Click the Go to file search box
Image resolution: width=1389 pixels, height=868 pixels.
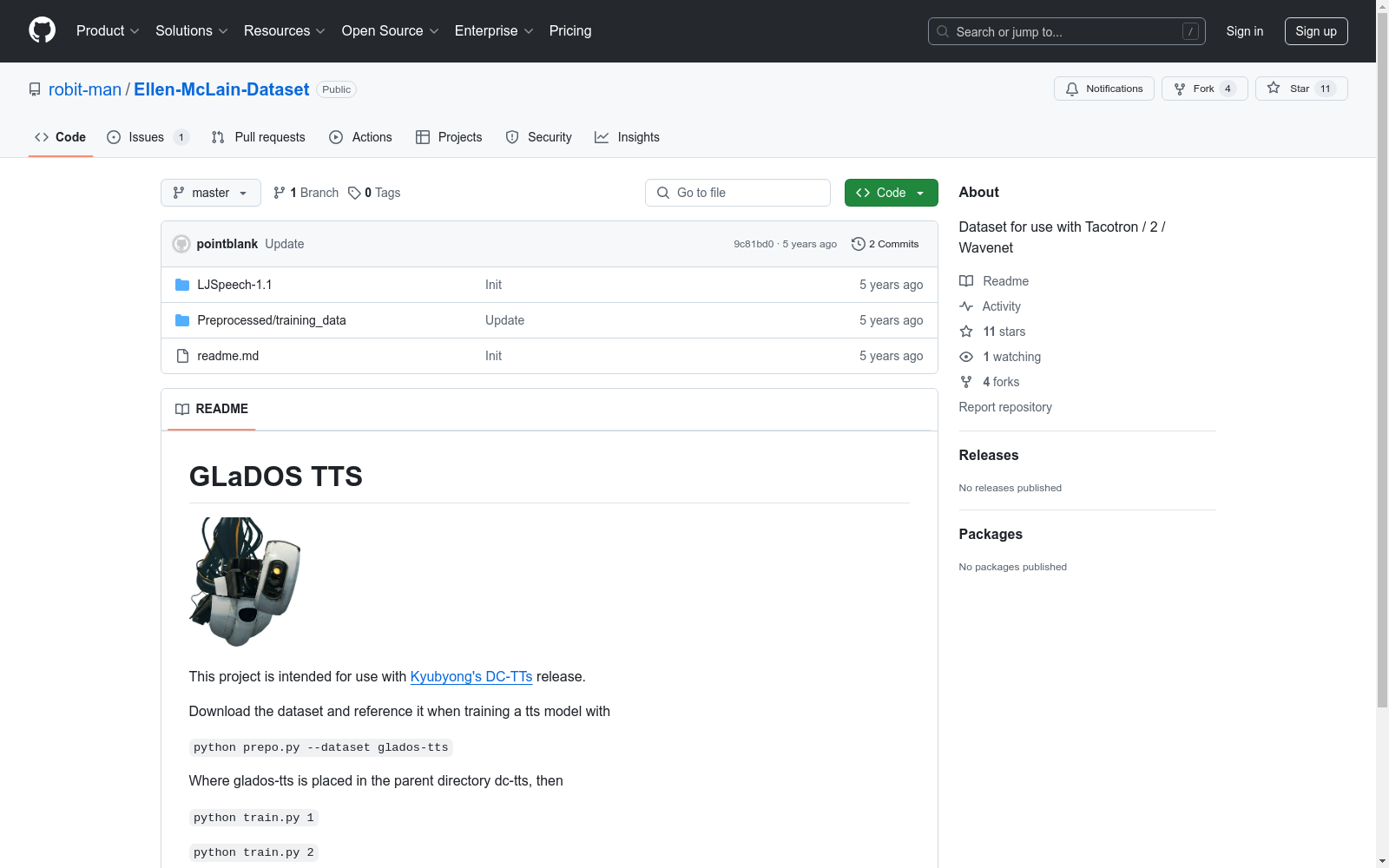click(x=738, y=193)
